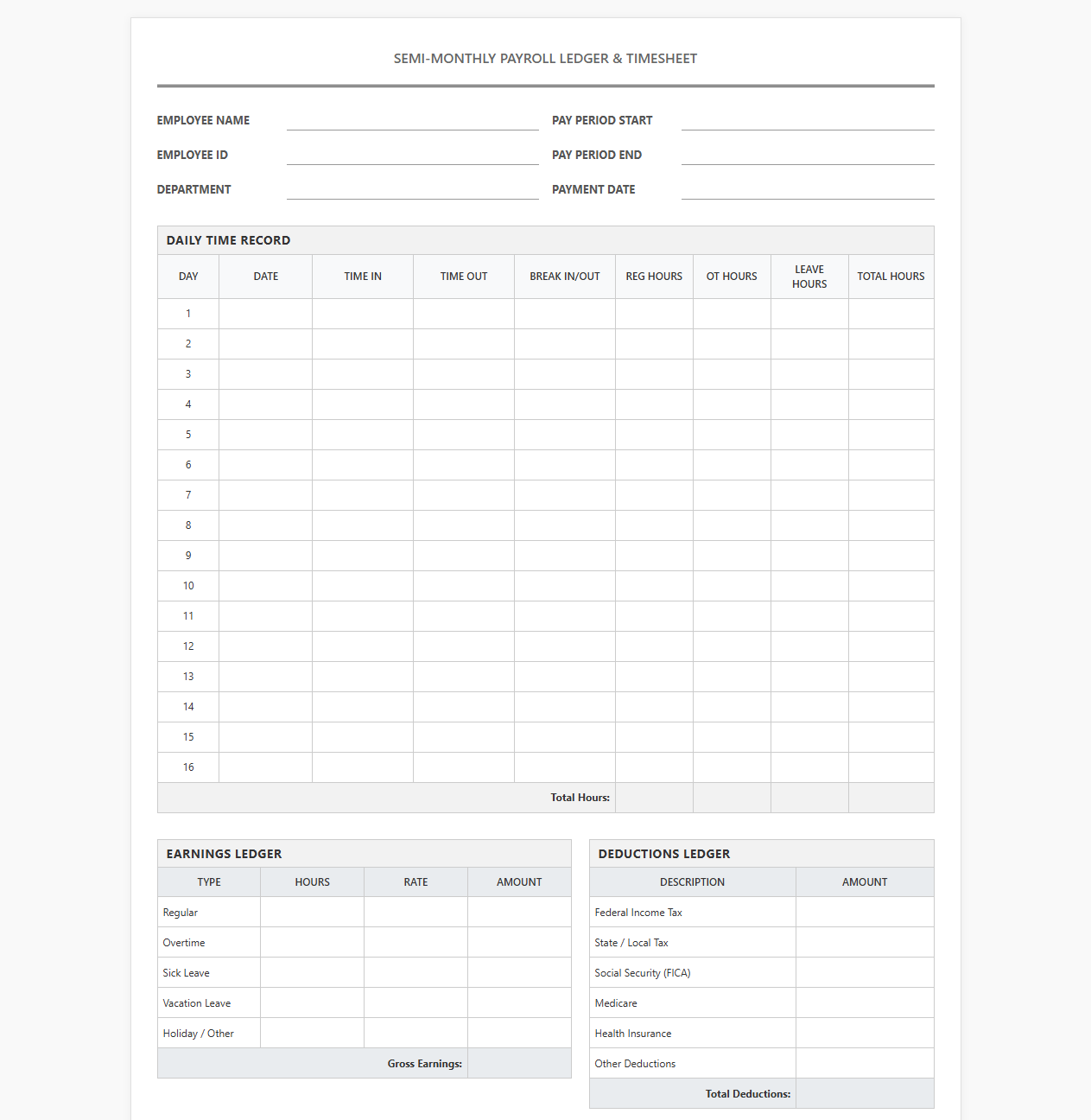Click the Total Deductions amount cell
This screenshot has height=1120, width=1091.
point(865,1094)
